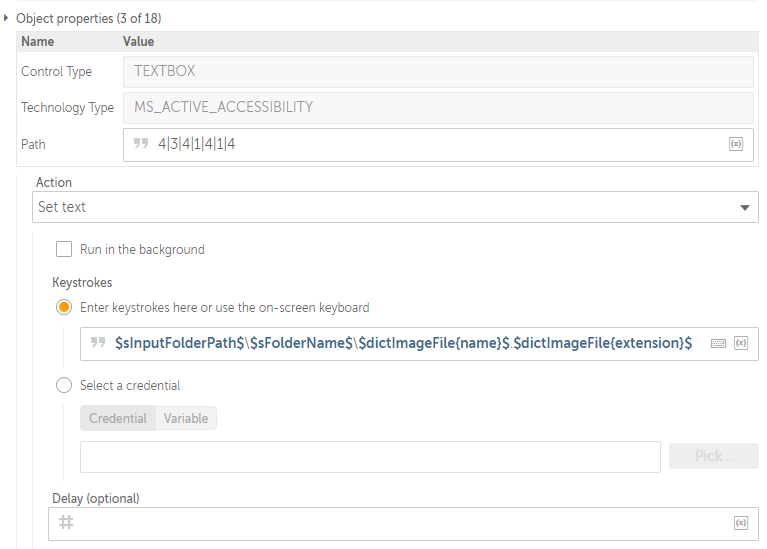Viewport: 767px width, 549px height.
Task: Insert variable icon in Delay field
Action: (741, 523)
